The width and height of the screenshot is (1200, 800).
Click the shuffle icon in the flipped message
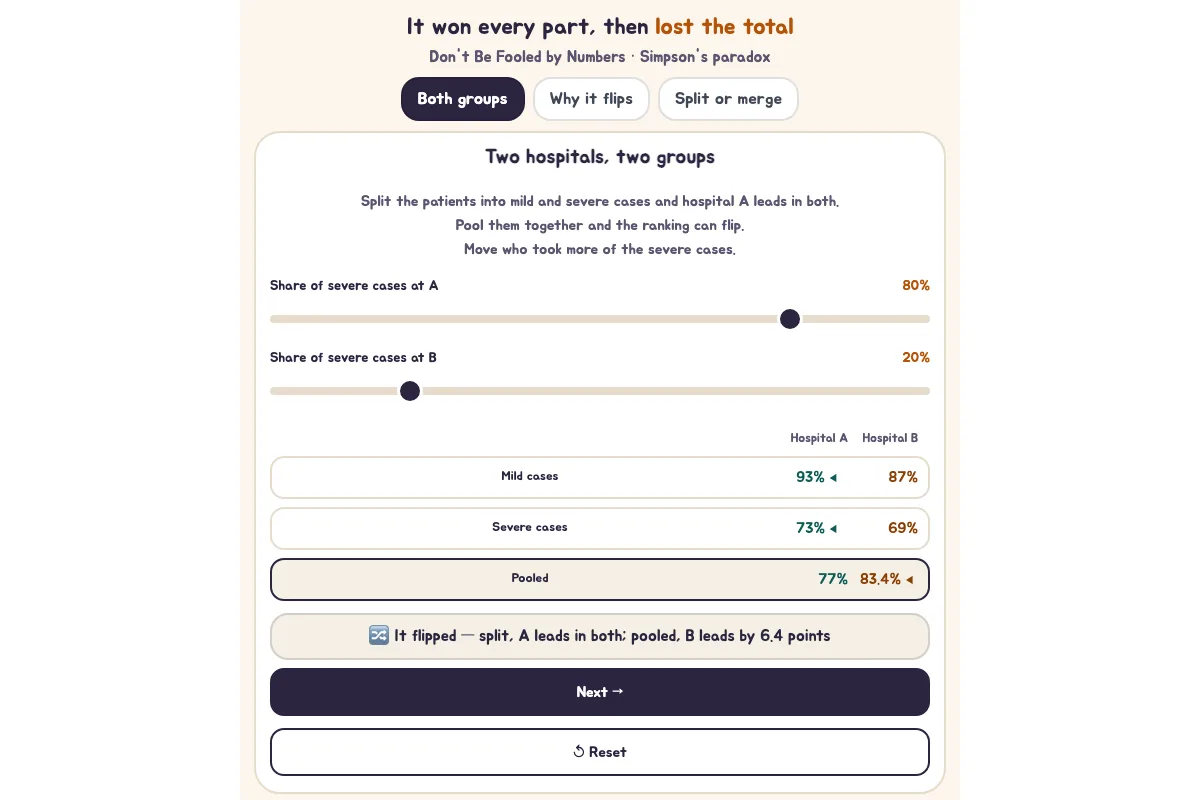pos(379,636)
